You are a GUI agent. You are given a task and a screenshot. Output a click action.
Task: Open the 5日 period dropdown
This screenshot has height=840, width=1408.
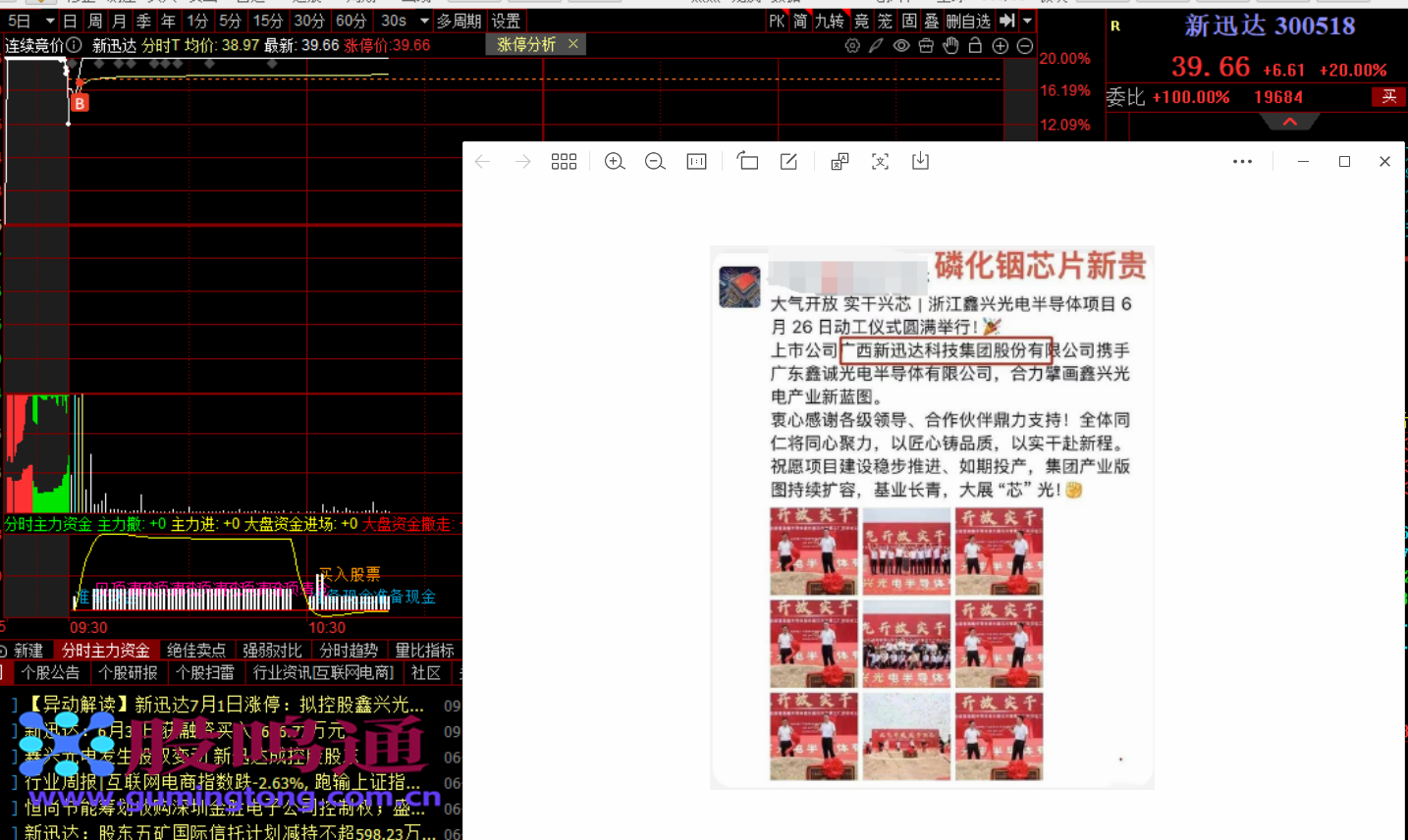[x=50, y=21]
